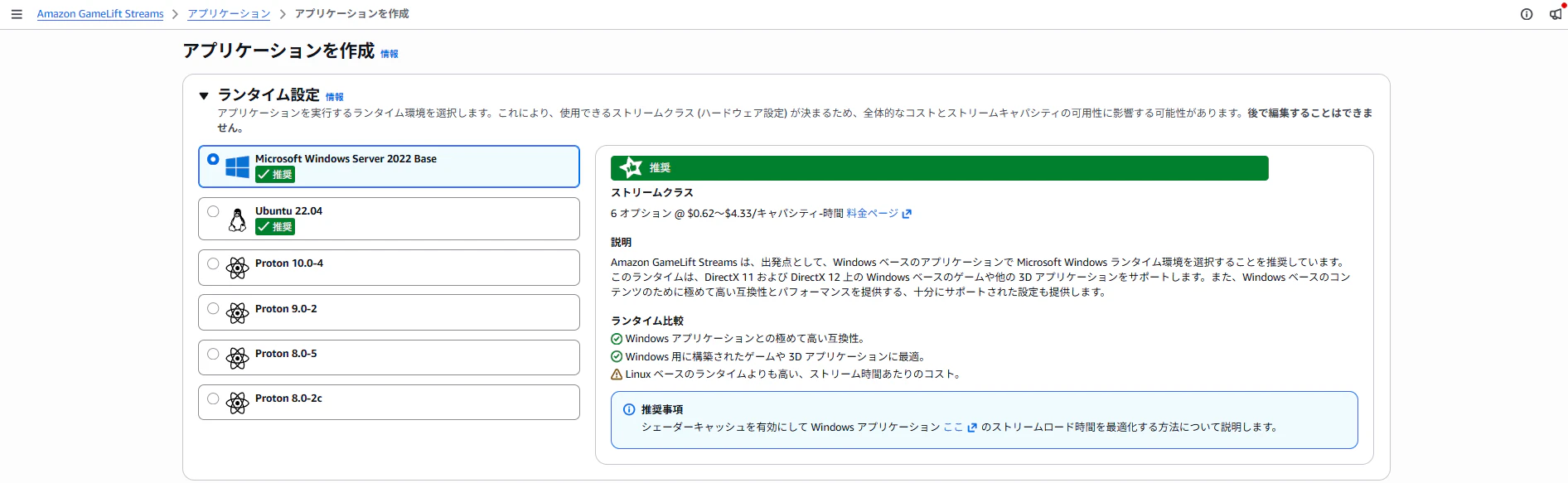
Task: Go to アプリケーション breadcrumb link
Action: point(229,14)
